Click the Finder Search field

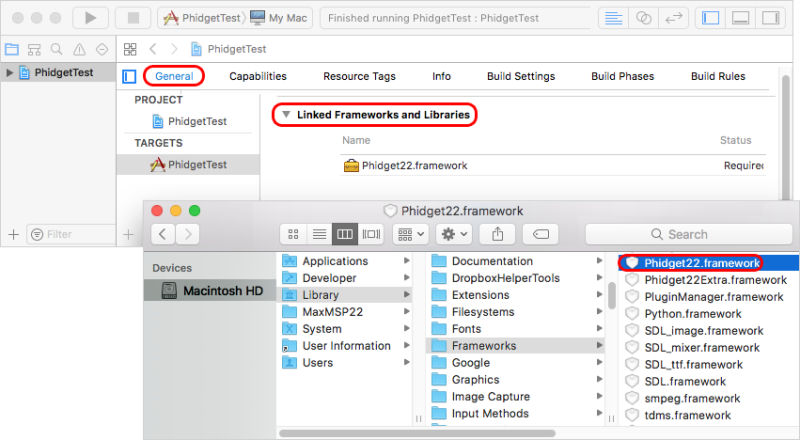(688, 234)
